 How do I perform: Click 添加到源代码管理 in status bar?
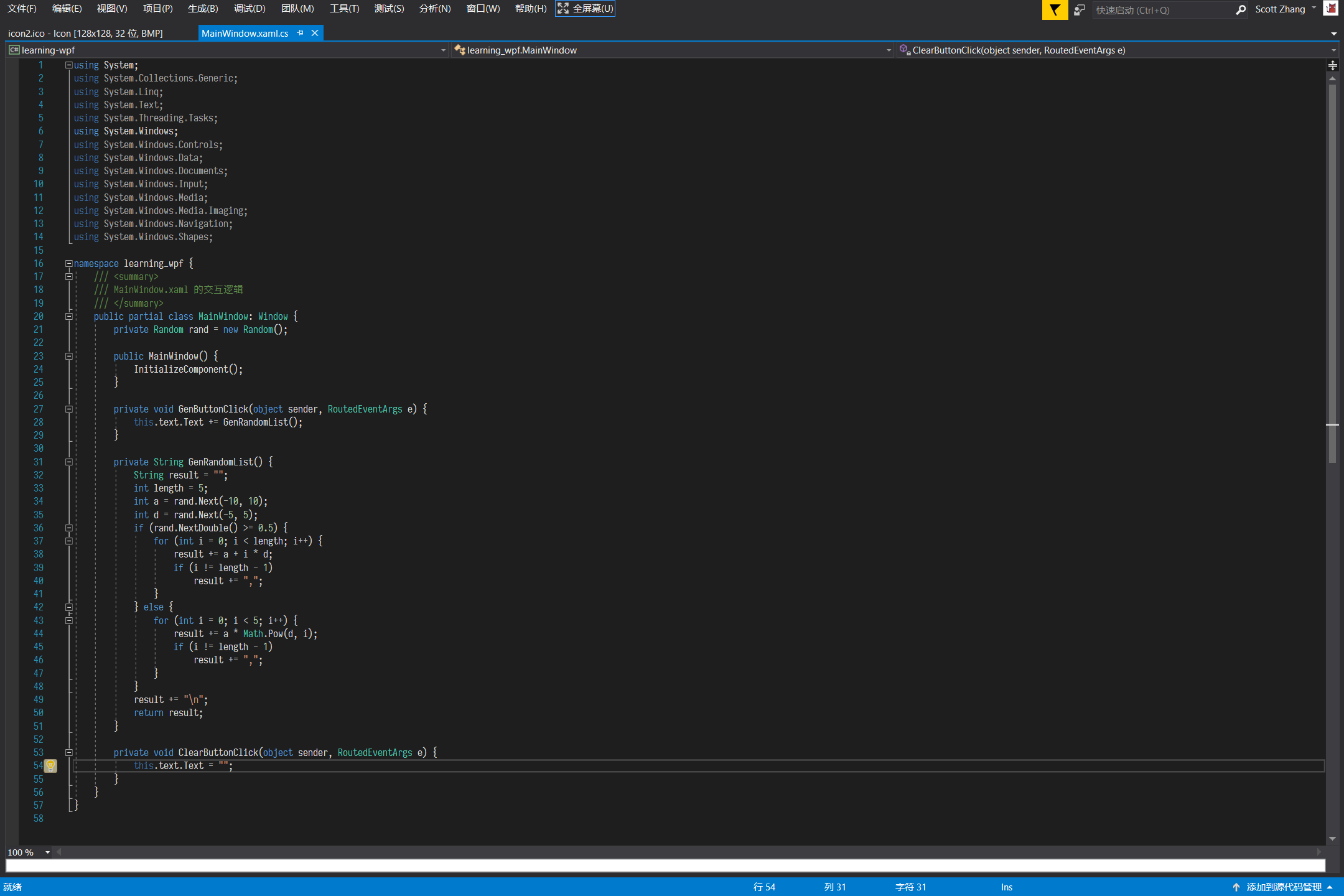[x=1284, y=887]
